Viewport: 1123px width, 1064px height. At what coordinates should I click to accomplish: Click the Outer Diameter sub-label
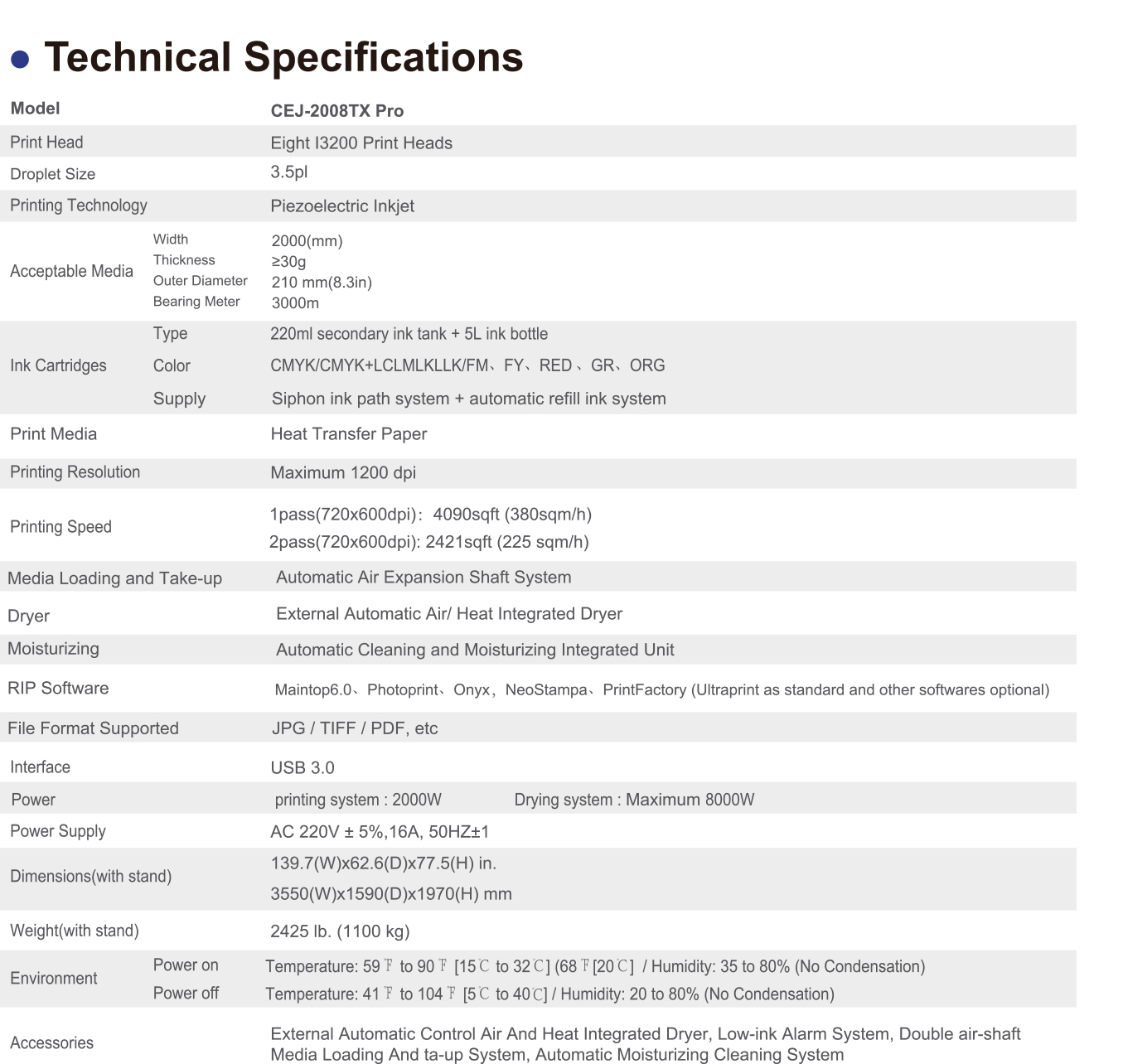[201, 281]
